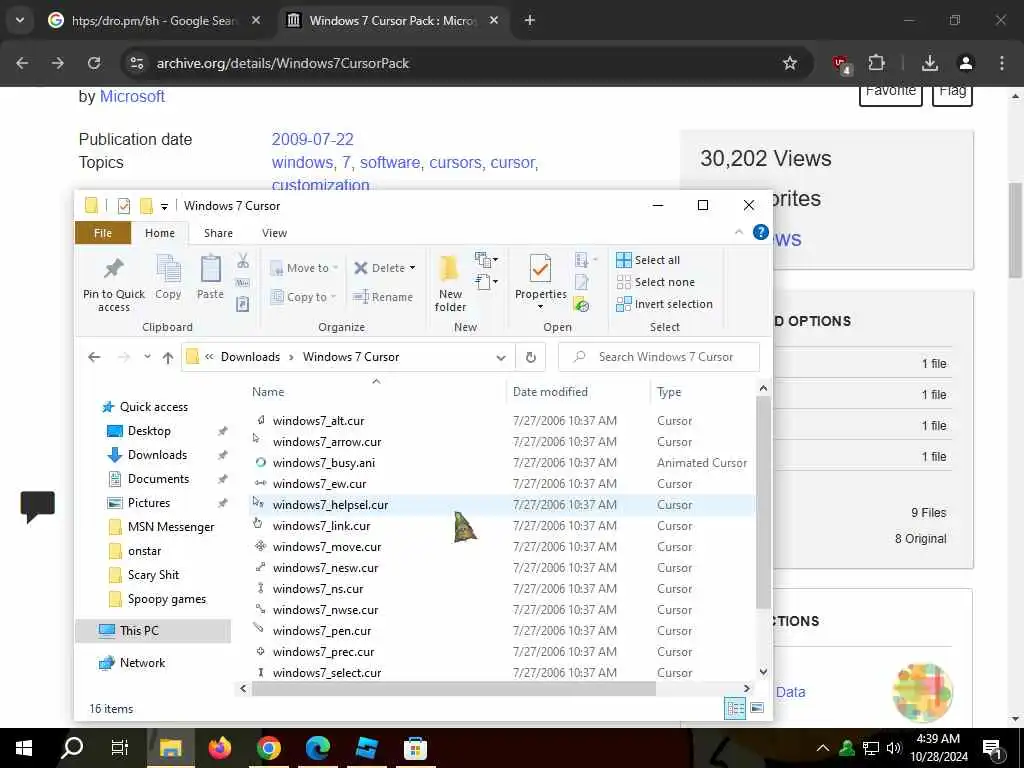Click the Copy ribbon icon
The height and width of the screenshot is (768, 1024).
point(168,269)
